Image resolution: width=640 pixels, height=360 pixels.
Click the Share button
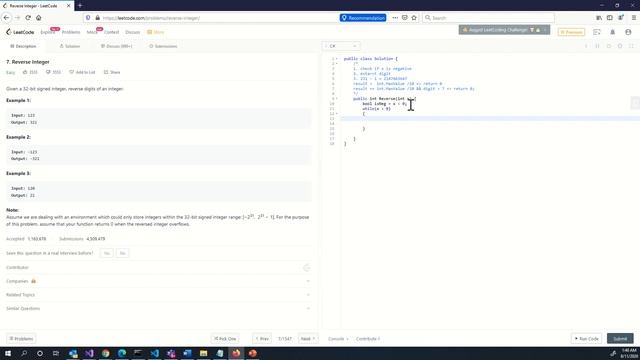point(112,72)
